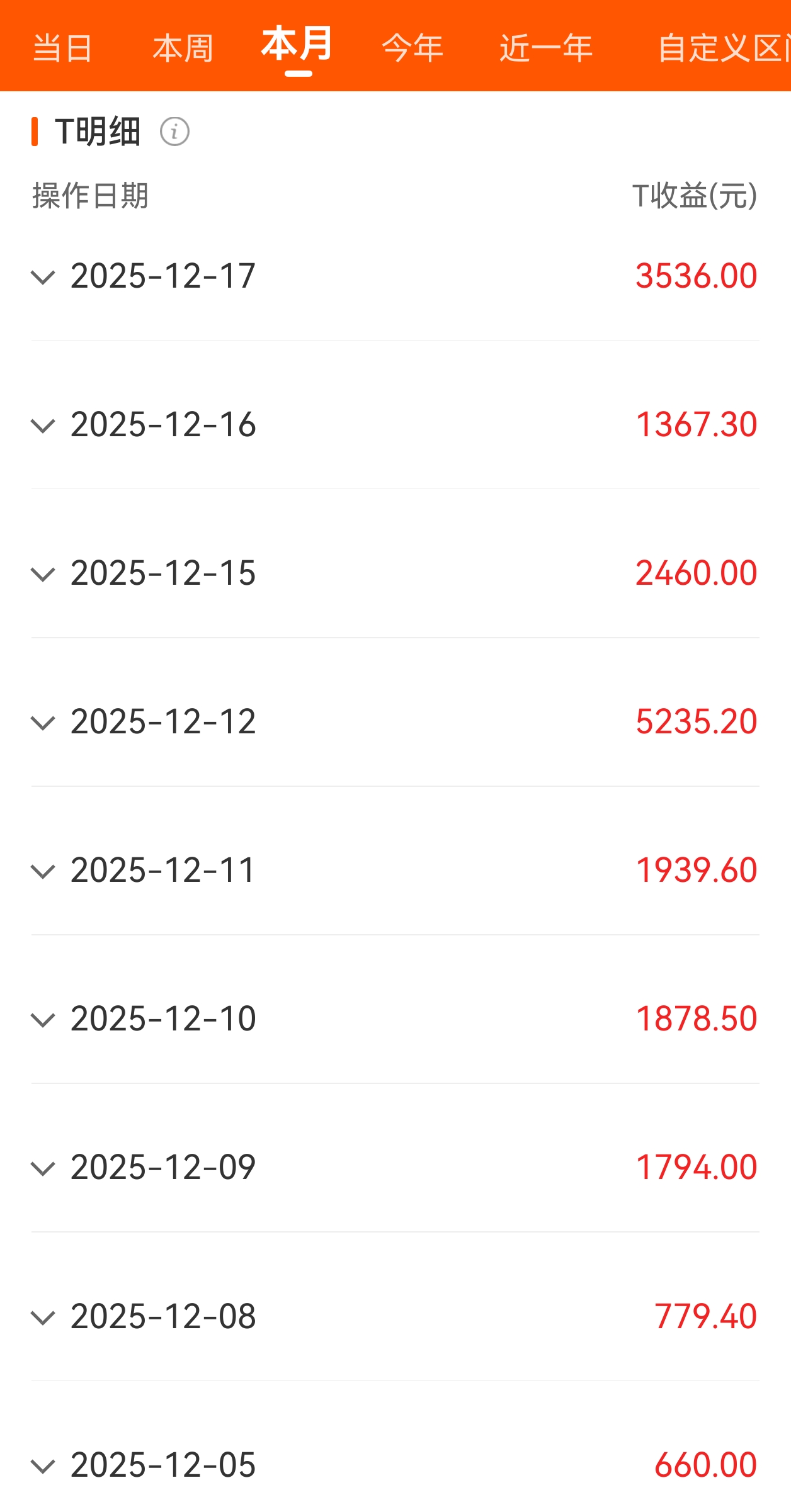The image size is (791, 1512).
Task: Show the 近一年 period tab
Action: point(546,48)
